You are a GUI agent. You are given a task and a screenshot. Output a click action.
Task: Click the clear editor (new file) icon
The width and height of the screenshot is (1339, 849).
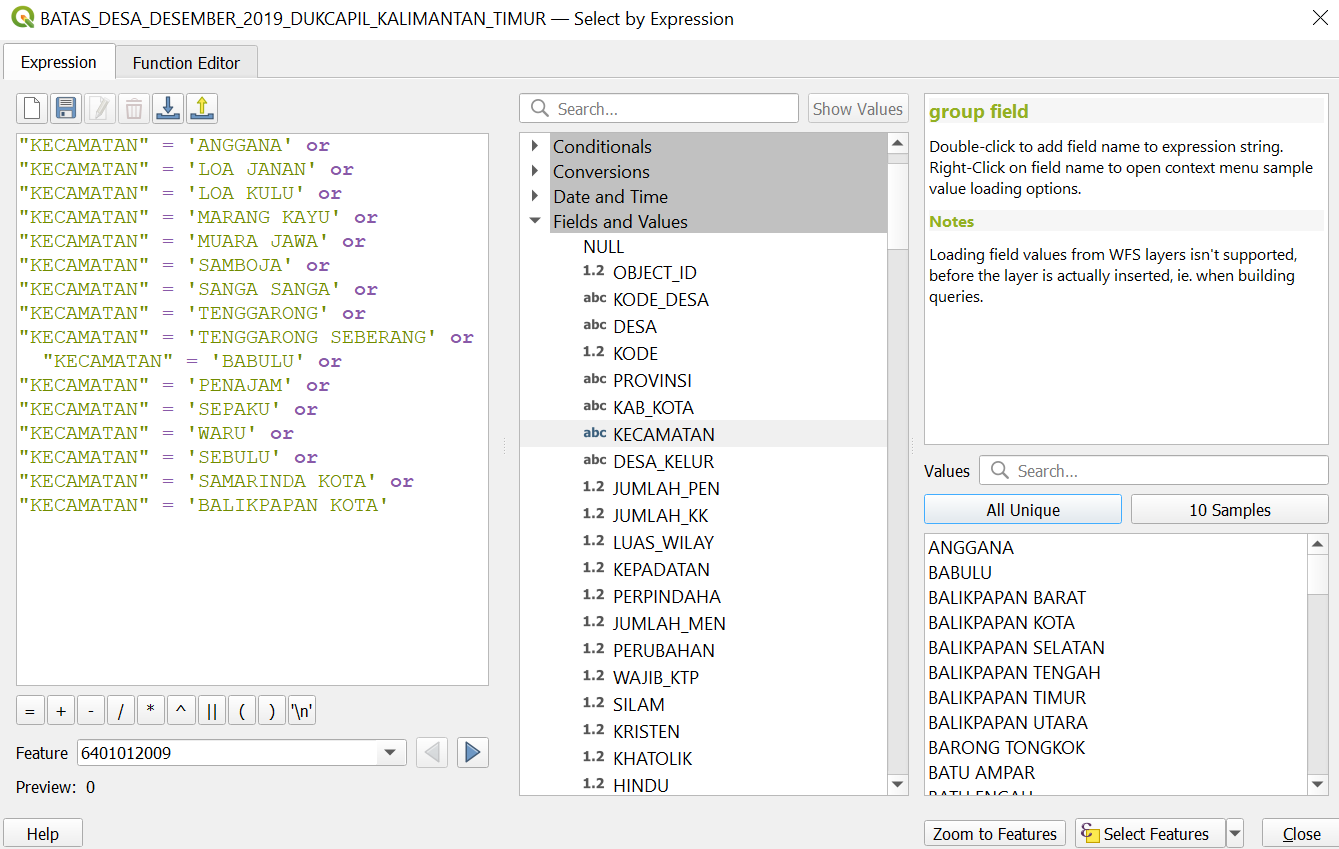33,108
